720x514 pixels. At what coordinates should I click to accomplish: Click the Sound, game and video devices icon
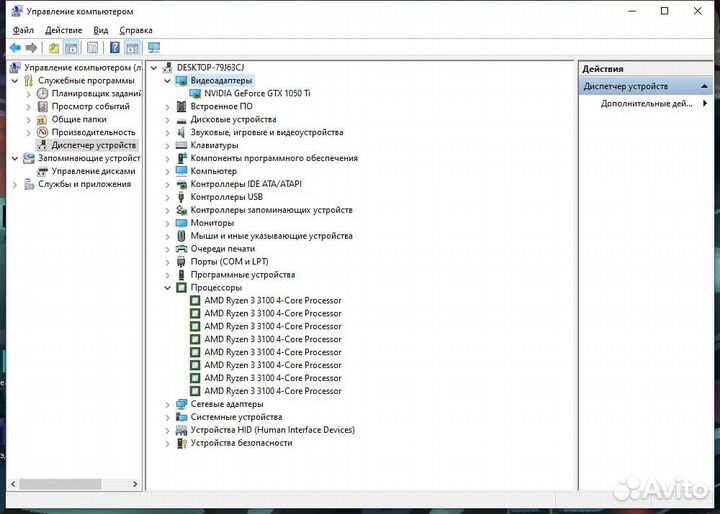pos(181,132)
